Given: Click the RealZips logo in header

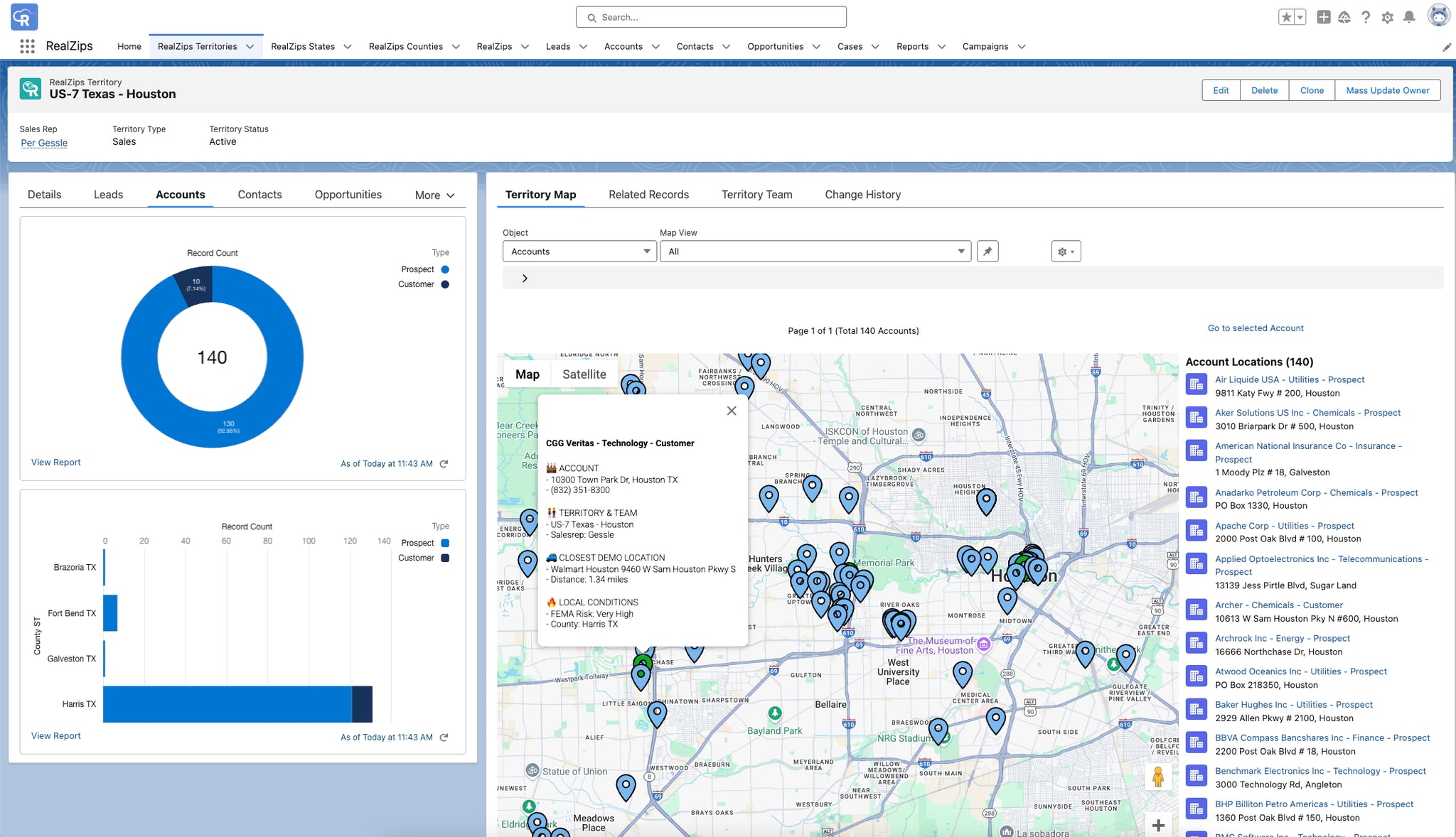Looking at the screenshot, I should coord(24,17).
